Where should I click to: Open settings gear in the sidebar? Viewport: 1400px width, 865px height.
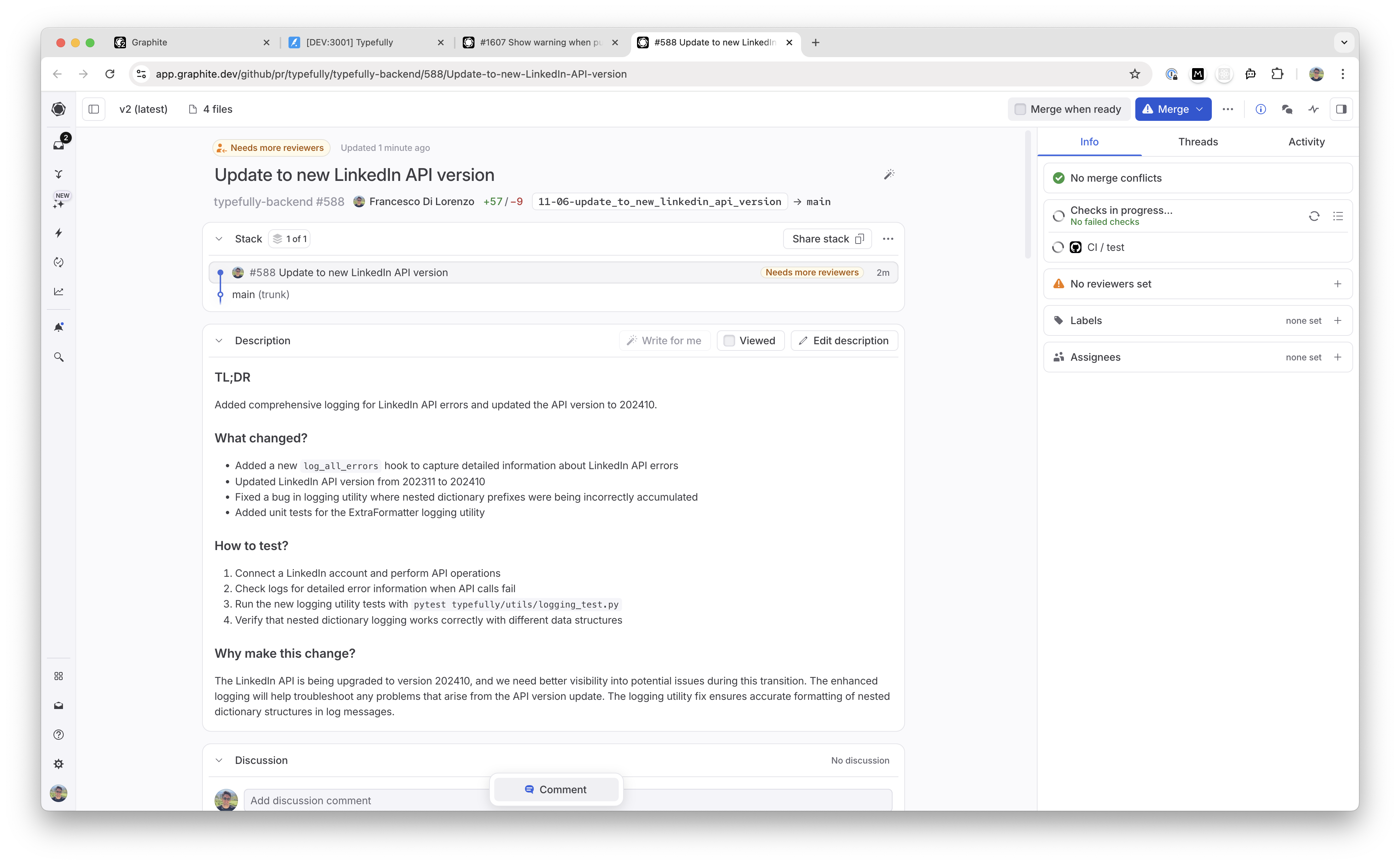58,764
